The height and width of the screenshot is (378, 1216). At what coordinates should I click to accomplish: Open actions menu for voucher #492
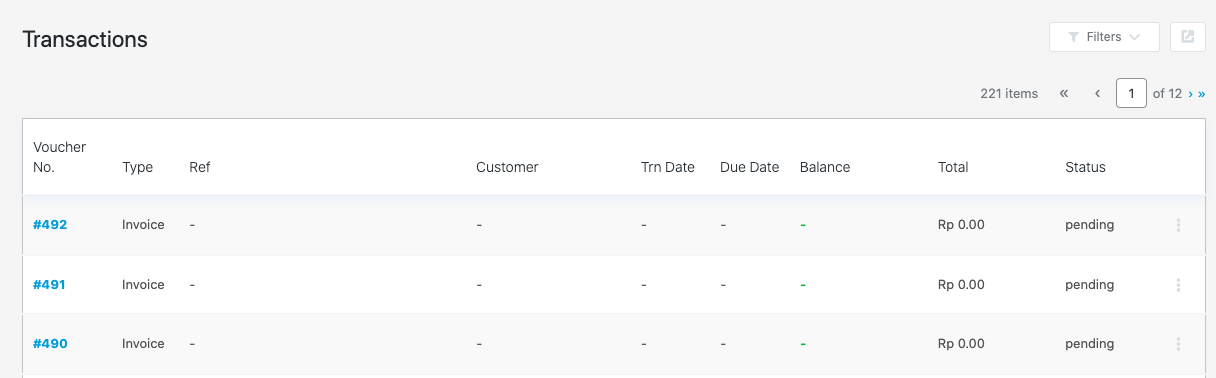pos(1178,225)
